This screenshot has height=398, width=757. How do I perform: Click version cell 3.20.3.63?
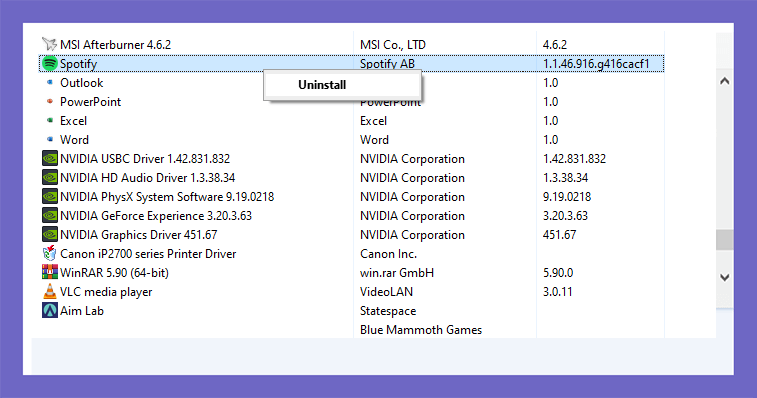pyautogui.click(x=565, y=216)
